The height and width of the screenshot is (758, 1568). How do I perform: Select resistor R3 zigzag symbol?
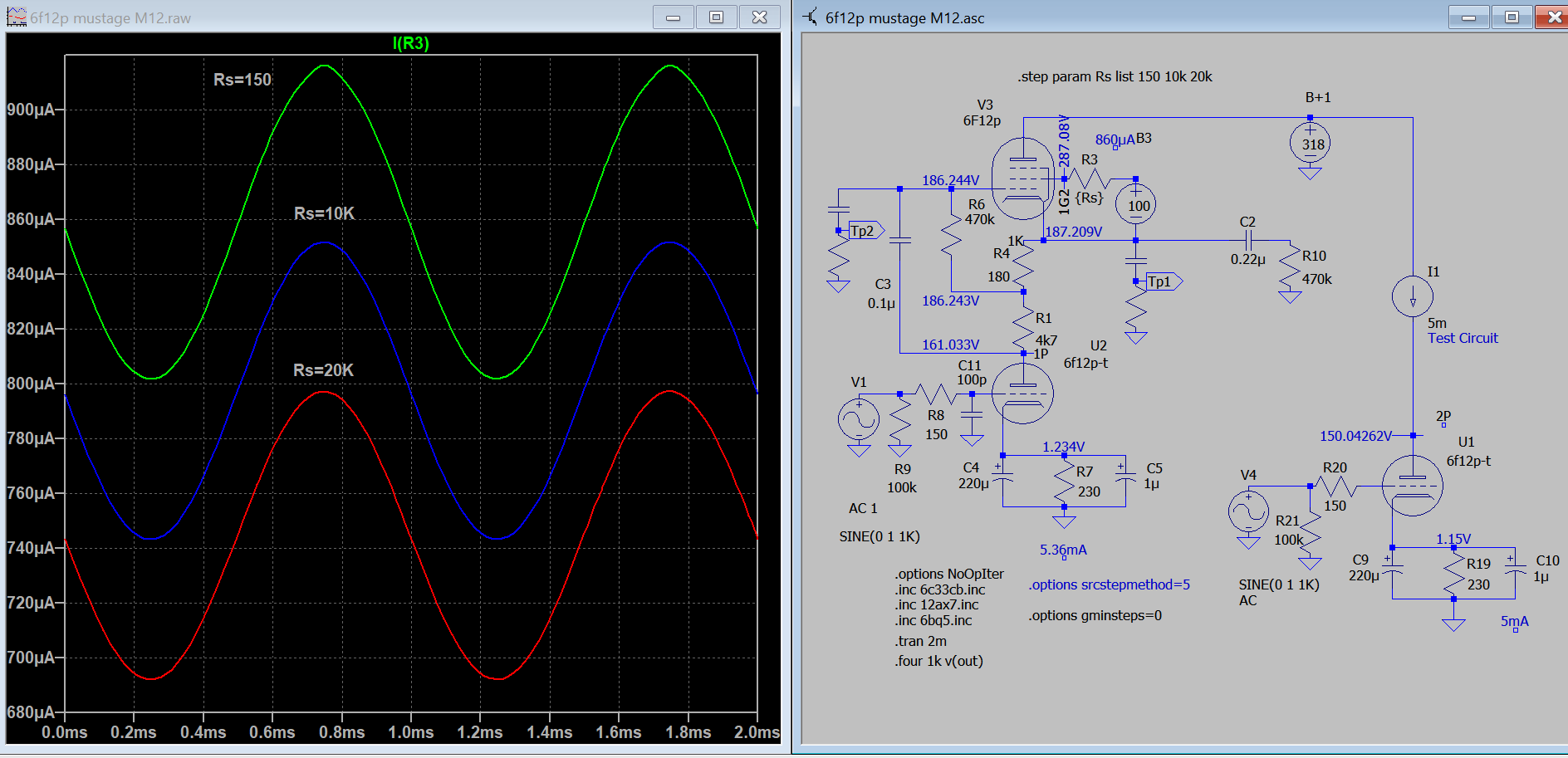[x=1089, y=178]
